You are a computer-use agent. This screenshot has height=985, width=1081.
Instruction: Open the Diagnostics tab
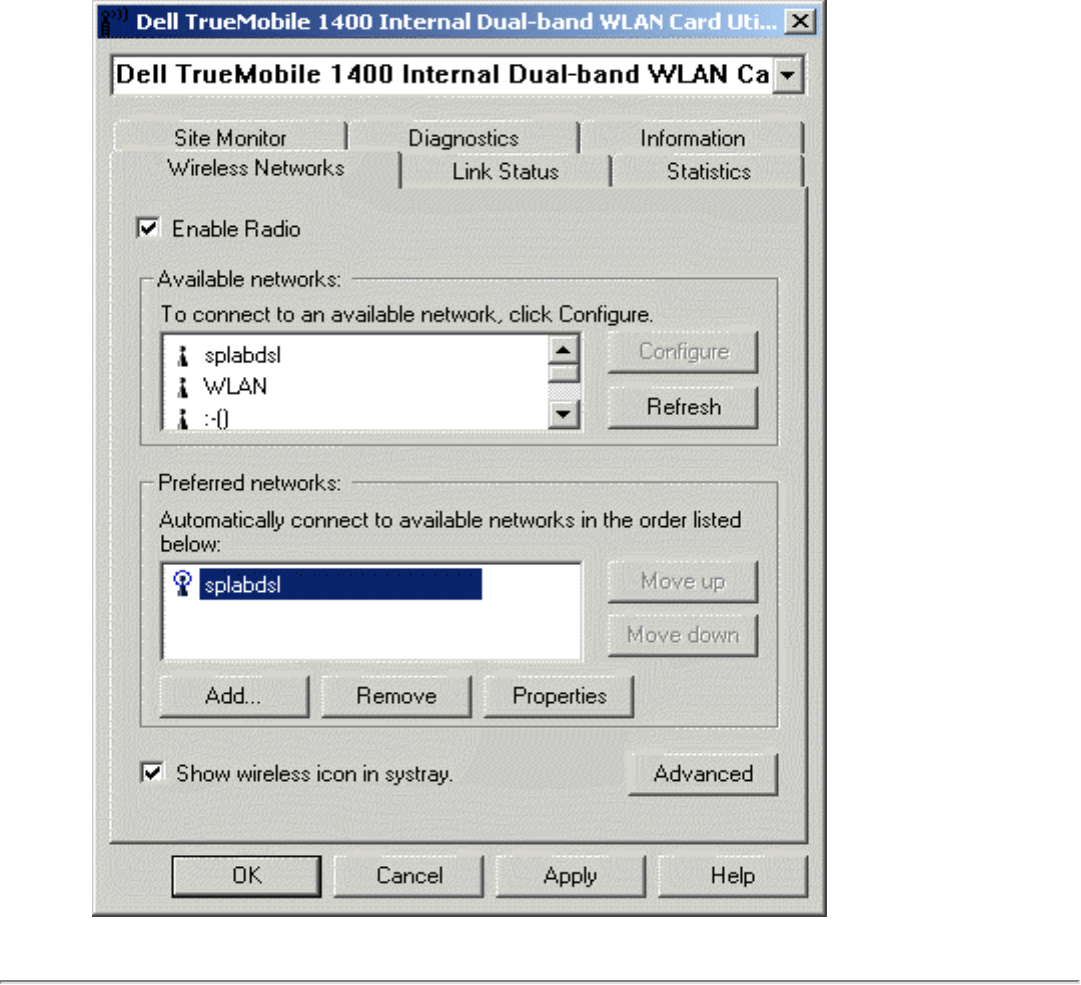click(x=463, y=137)
